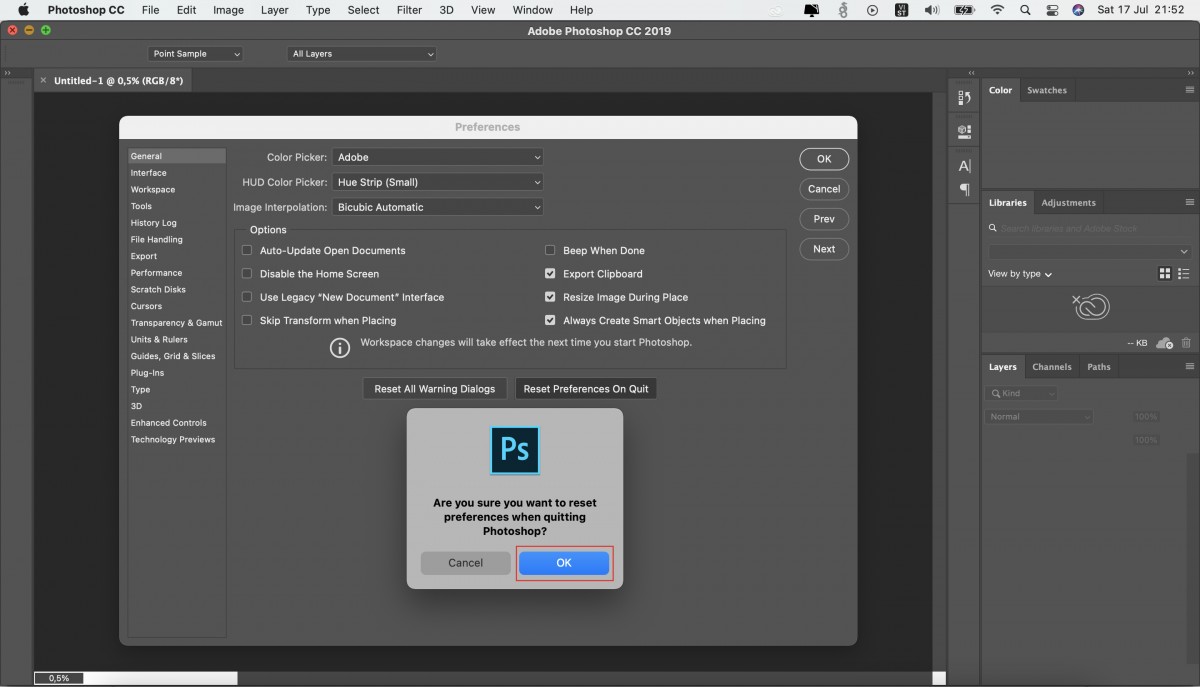The width and height of the screenshot is (1200, 687).
Task: Click the Libraries cloud status icon
Action: point(1164,343)
